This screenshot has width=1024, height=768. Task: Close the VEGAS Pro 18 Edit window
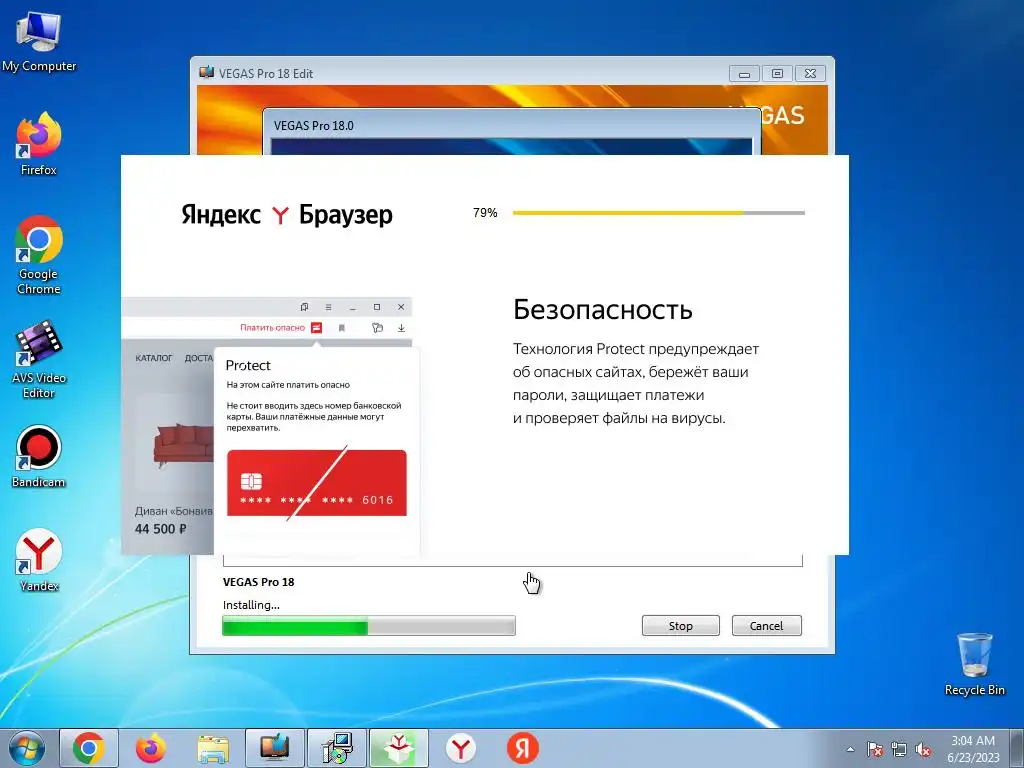[810, 74]
